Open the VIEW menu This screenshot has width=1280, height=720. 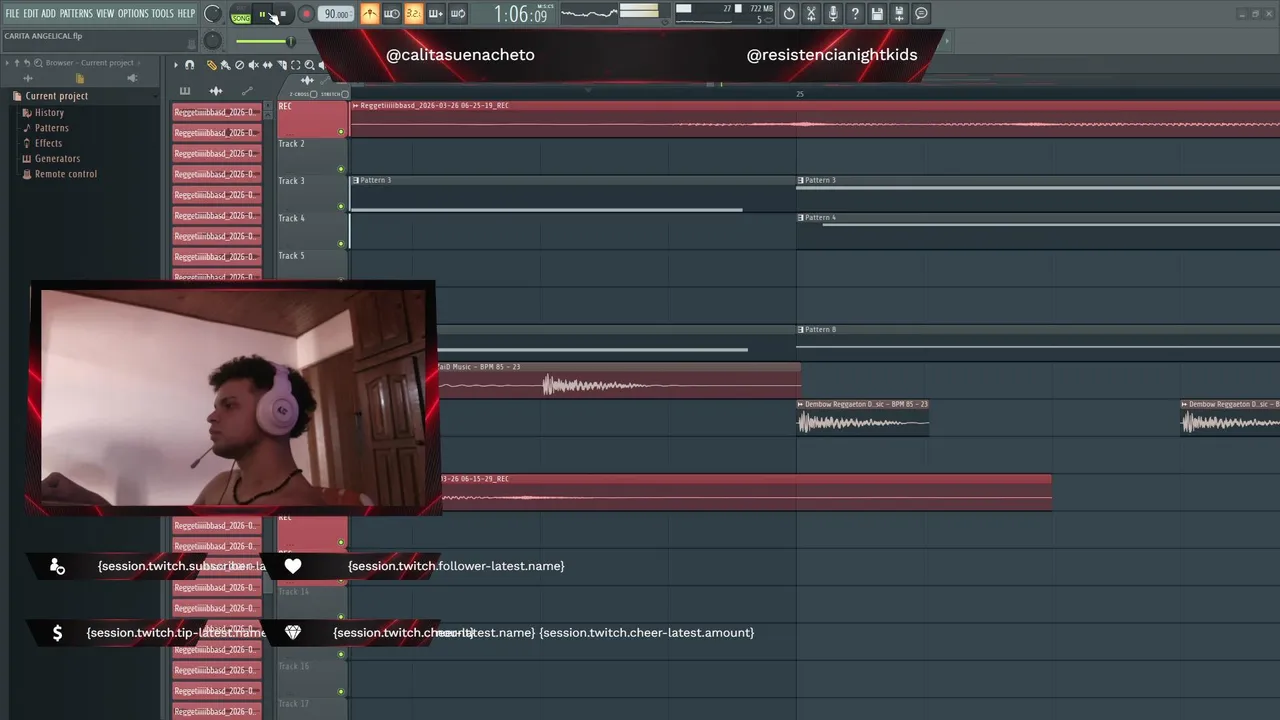pos(105,14)
